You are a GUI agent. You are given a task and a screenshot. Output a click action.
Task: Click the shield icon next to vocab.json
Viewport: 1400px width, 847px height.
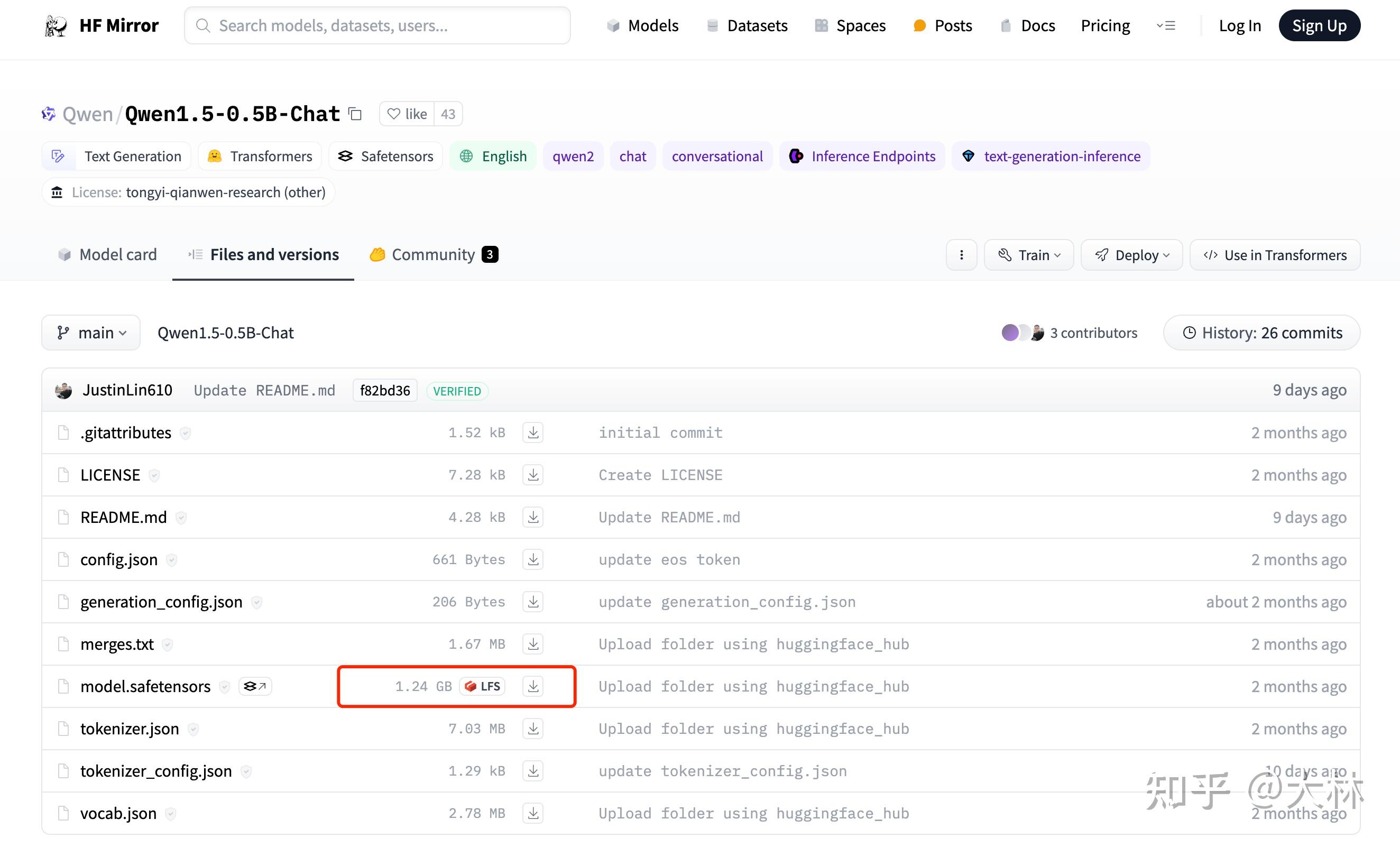point(170,814)
